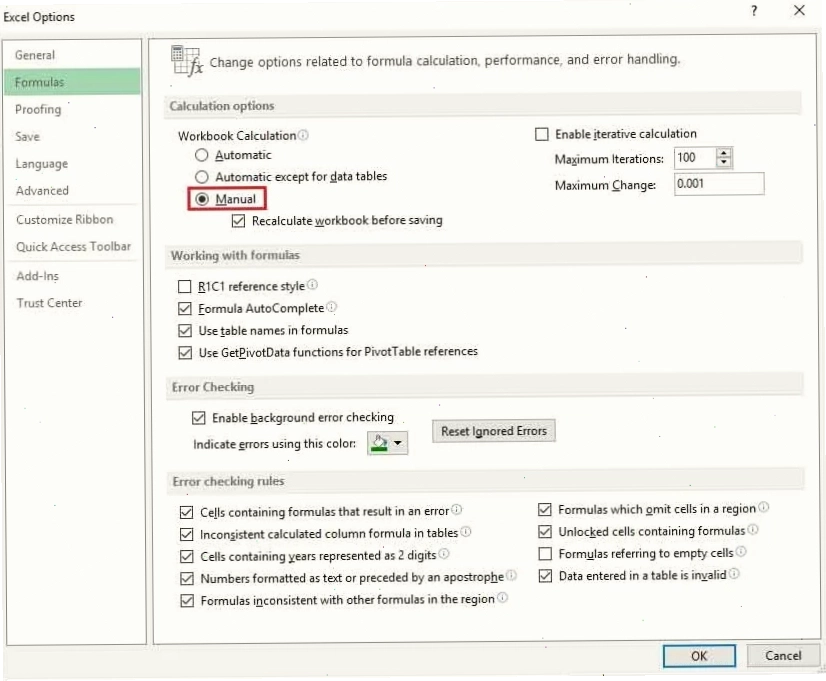
Task: Uncheck Unlocked cells containing formulas
Action: pos(545,531)
